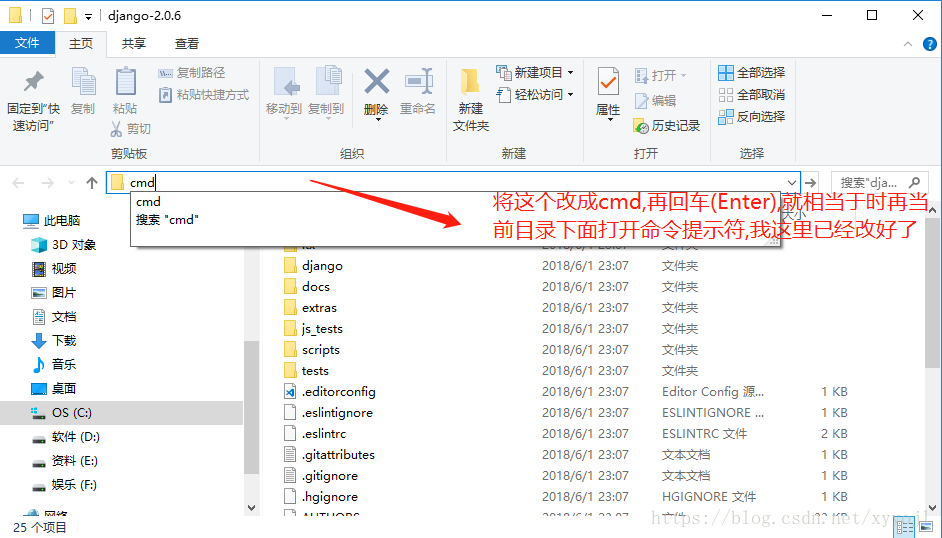The height and width of the screenshot is (538, 942).
Task: Open History (历史记录)
Action: (x=667, y=125)
